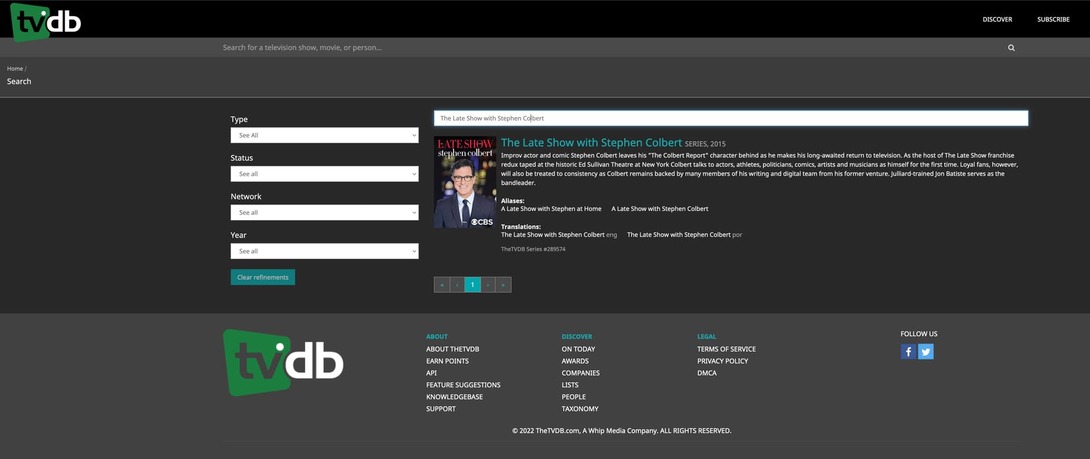Click 'TheTVDB Series #289574' text

(x=533, y=249)
